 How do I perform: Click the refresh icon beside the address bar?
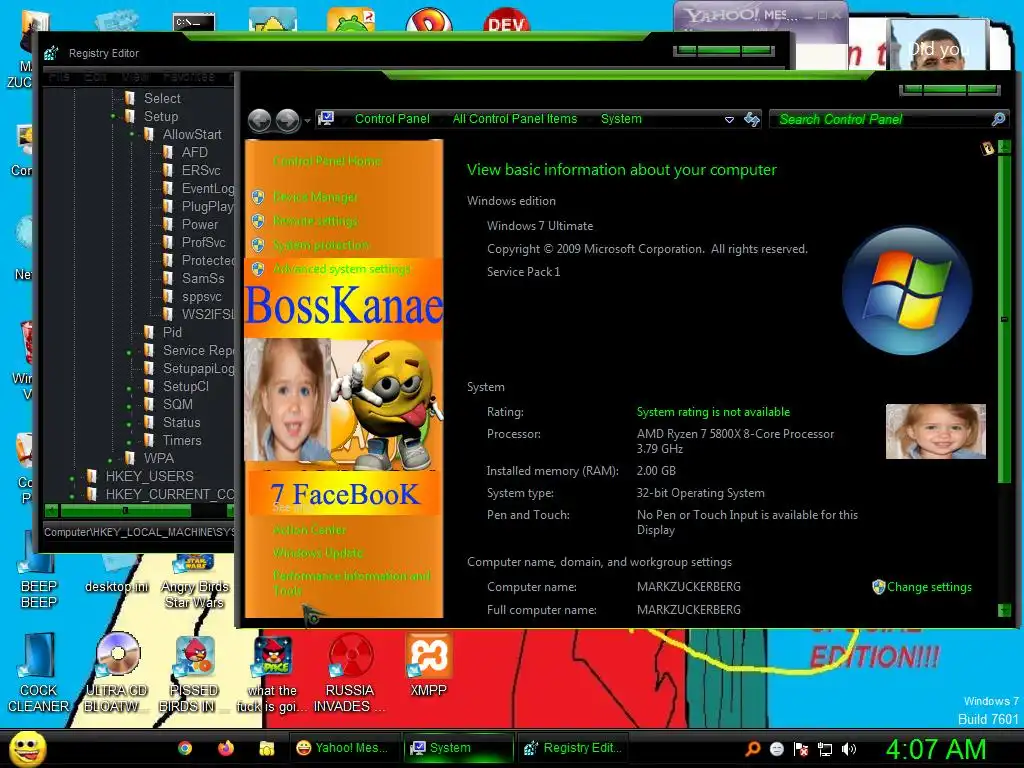[x=752, y=120]
